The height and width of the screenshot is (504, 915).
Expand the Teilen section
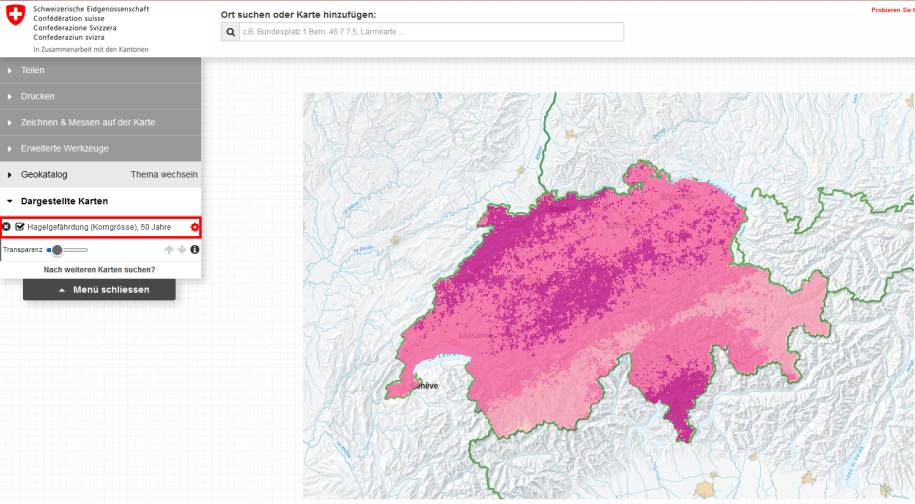pyautogui.click(x=100, y=70)
